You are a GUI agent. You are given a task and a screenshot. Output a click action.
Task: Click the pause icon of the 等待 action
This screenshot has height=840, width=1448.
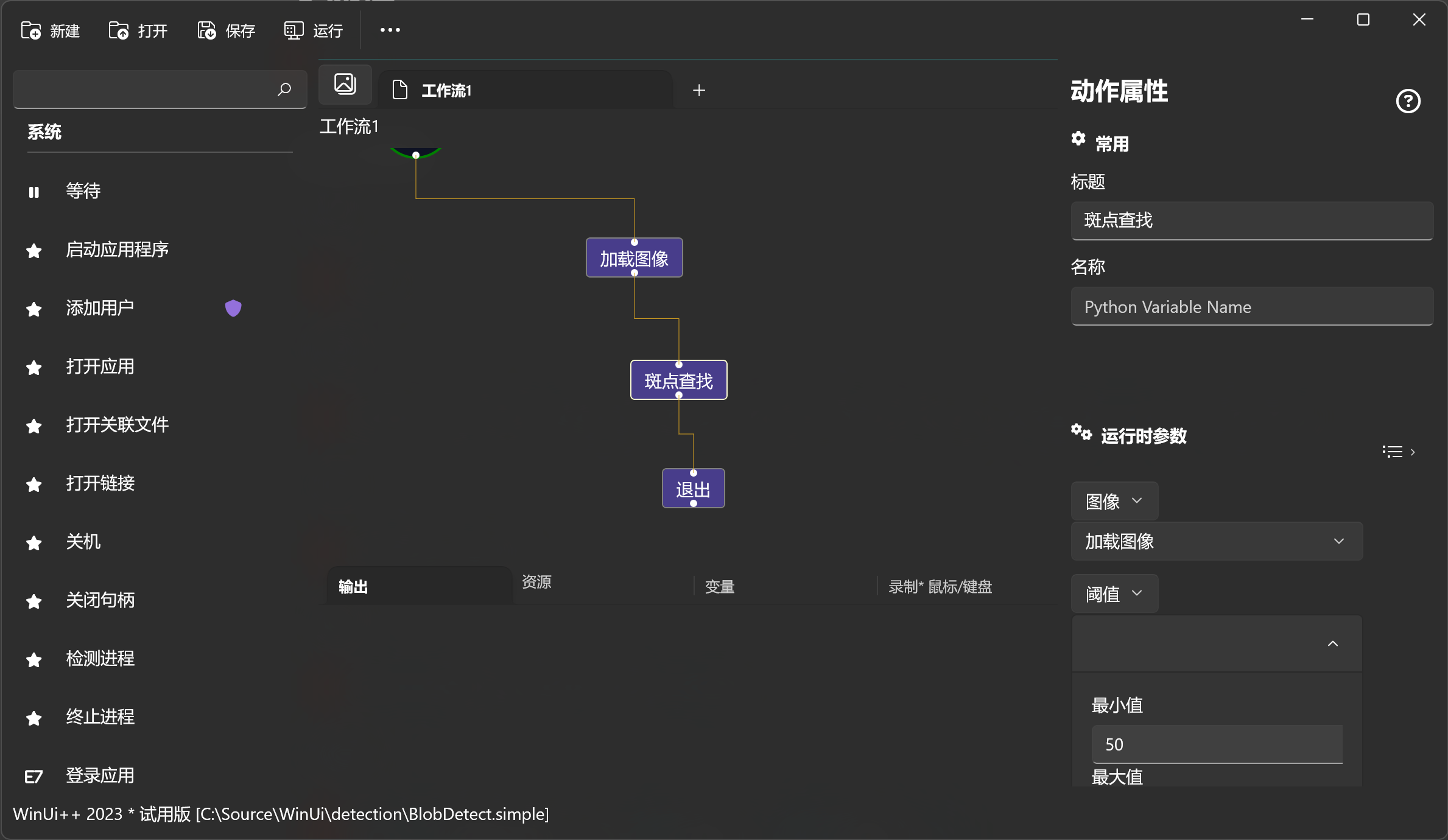pyautogui.click(x=34, y=192)
